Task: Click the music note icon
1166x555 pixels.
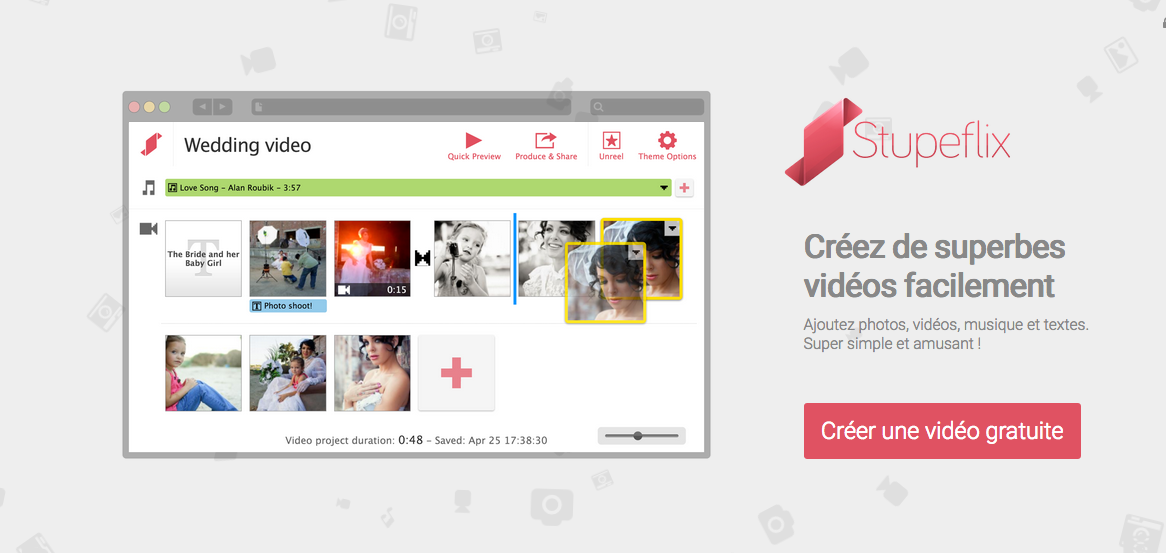Action: (x=149, y=188)
